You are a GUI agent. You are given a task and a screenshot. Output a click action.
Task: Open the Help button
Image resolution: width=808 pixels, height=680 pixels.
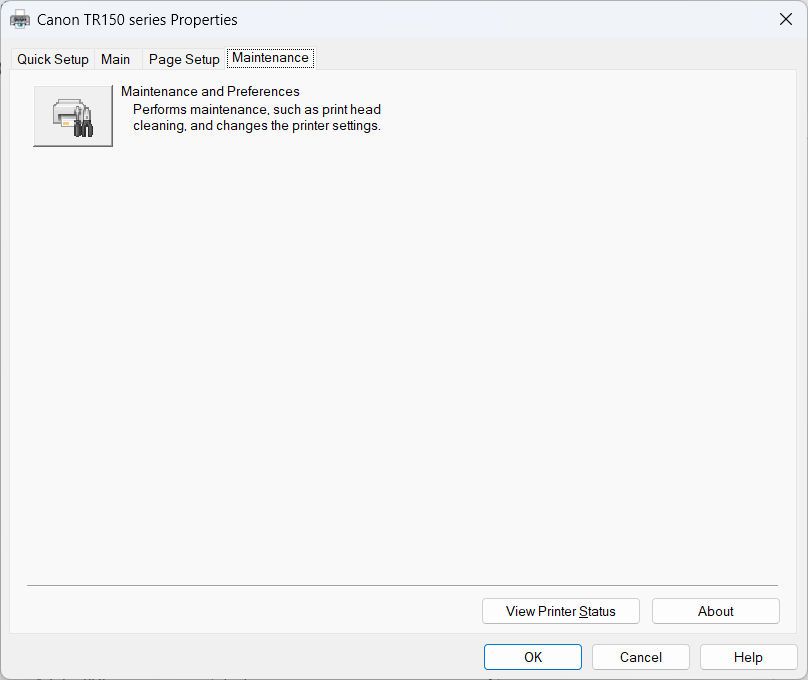(x=748, y=657)
